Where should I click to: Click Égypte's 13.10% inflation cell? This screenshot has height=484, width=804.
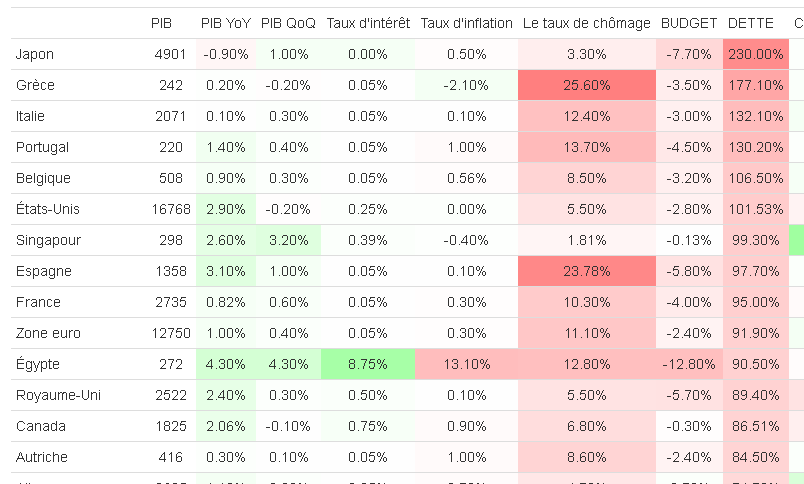click(x=466, y=364)
